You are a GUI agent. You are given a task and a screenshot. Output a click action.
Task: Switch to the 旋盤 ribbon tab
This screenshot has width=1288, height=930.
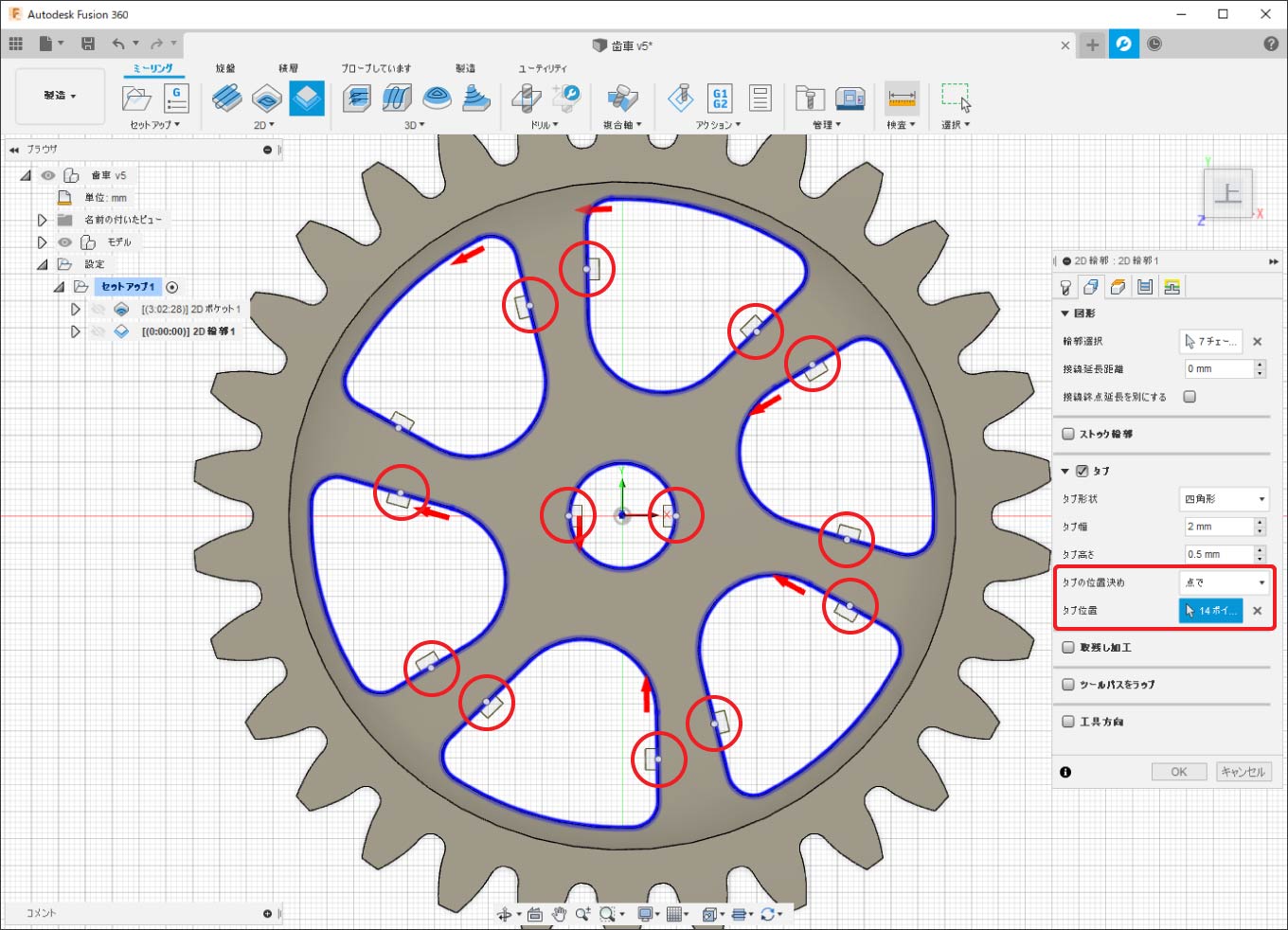click(x=225, y=68)
